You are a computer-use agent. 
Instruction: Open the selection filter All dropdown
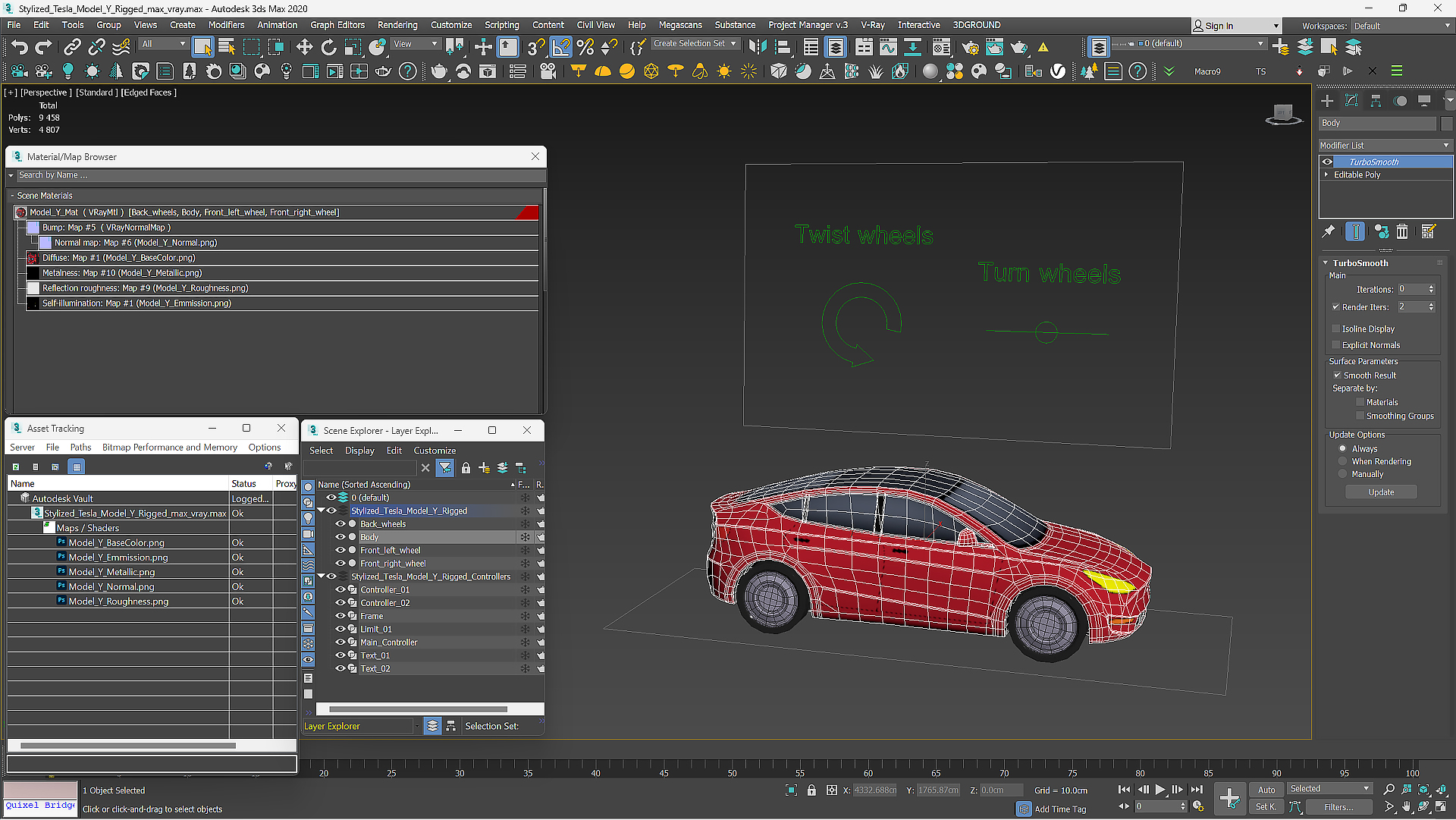(x=163, y=44)
